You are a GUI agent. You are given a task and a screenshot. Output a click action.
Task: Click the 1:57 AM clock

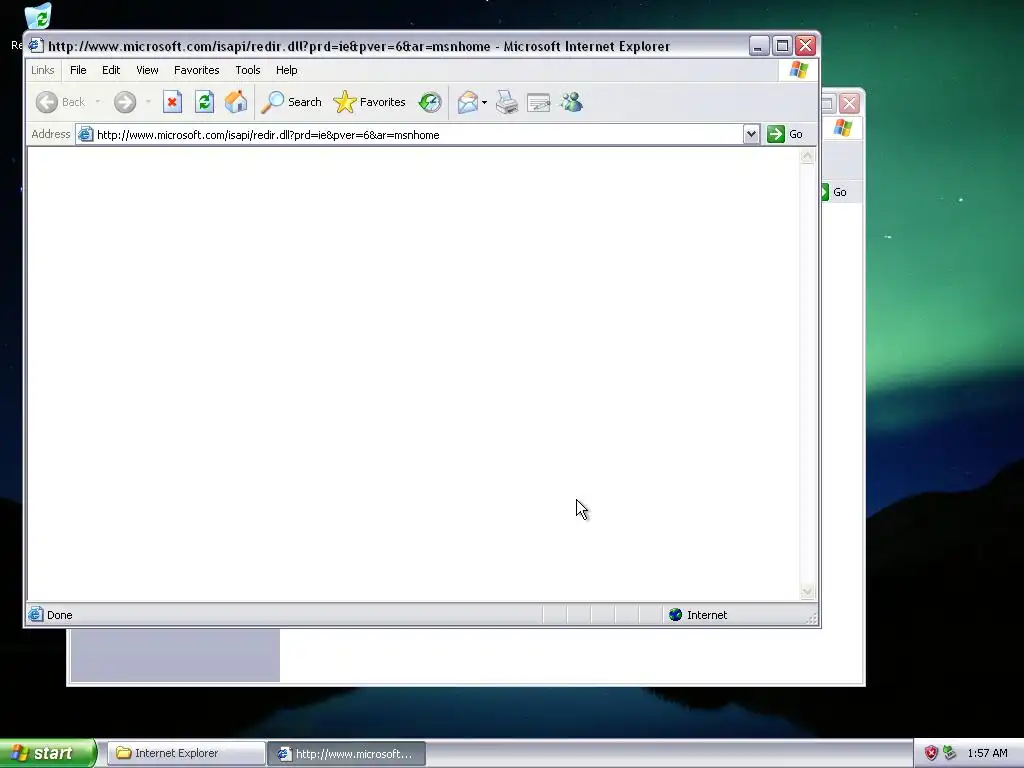(987, 753)
